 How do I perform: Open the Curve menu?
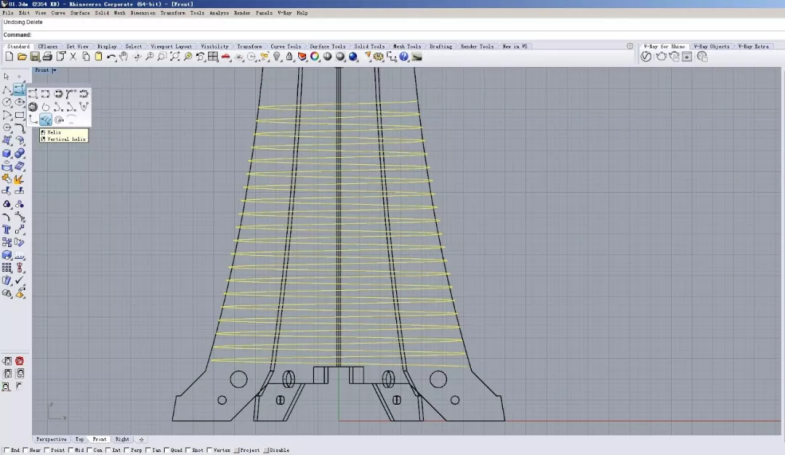[58, 13]
